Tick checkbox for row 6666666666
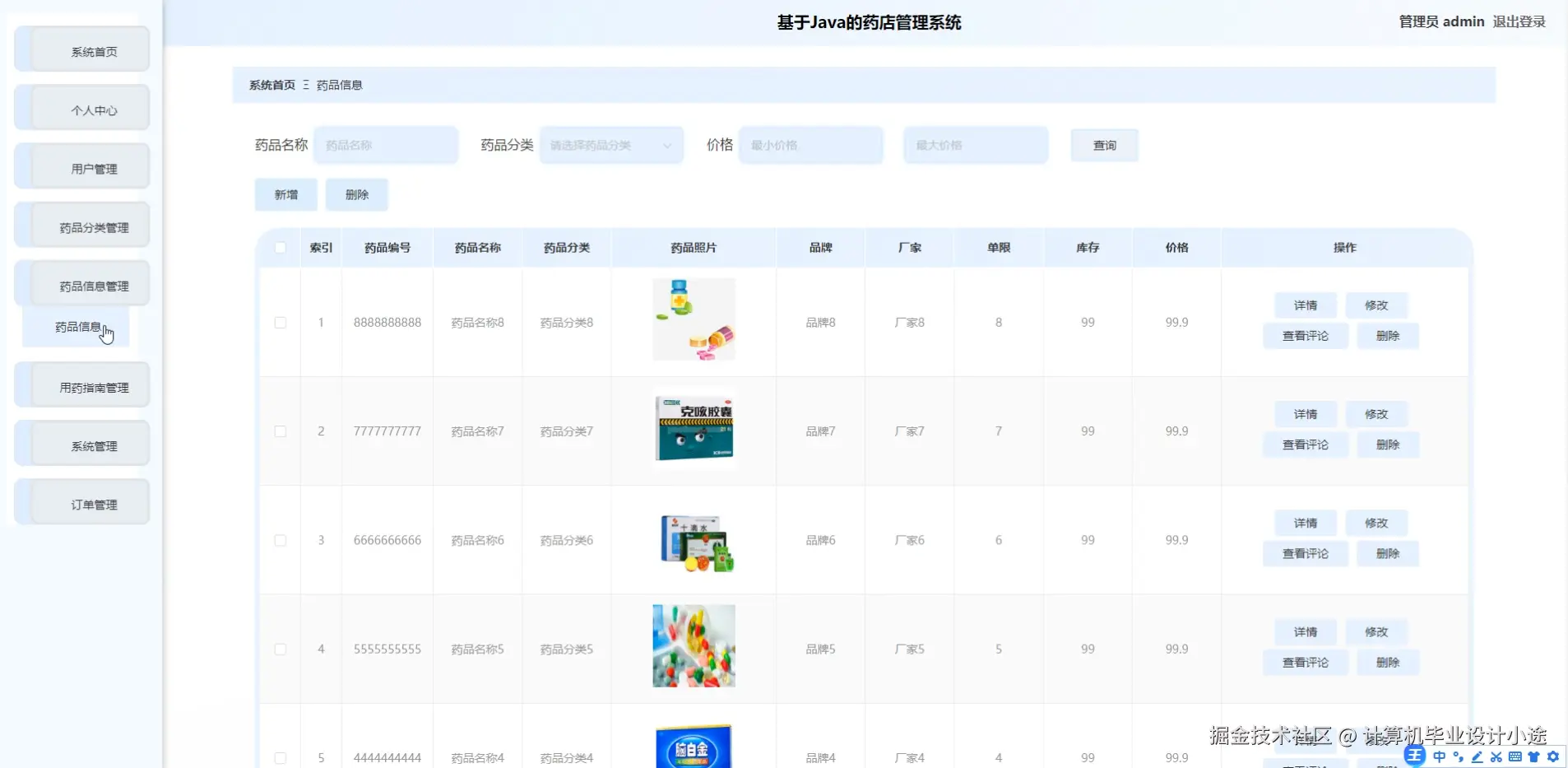Viewport: 1568px width, 768px height. (281, 540)
